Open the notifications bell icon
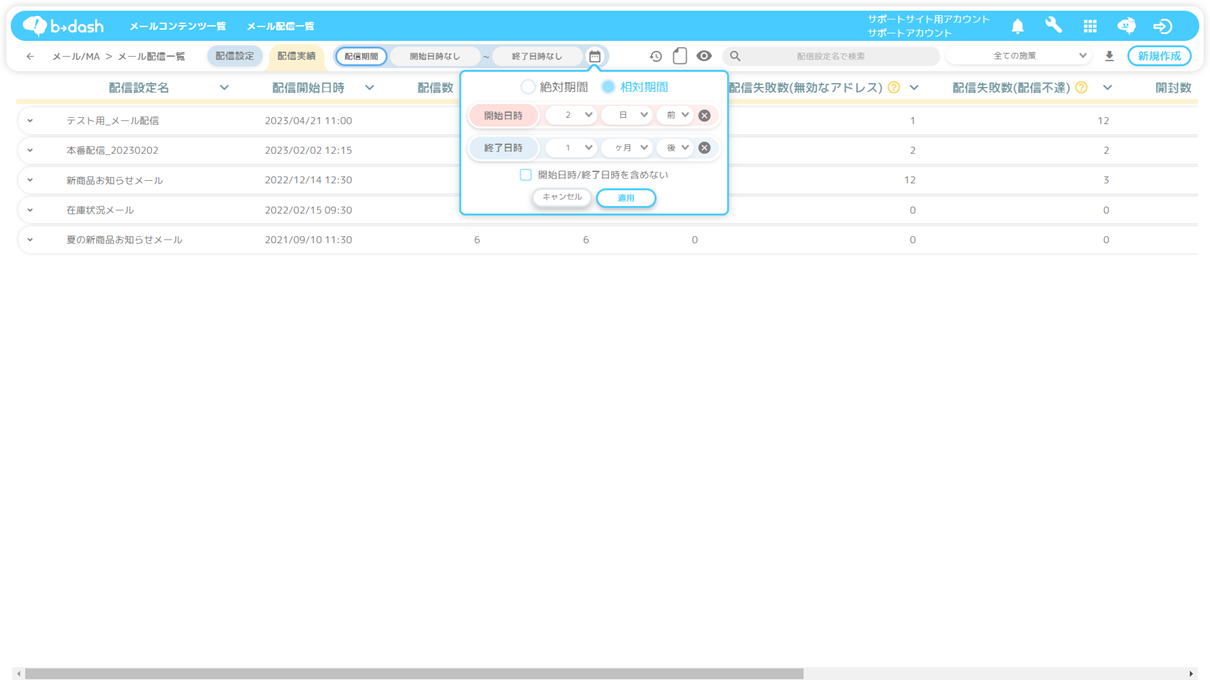 (1017, 27)
